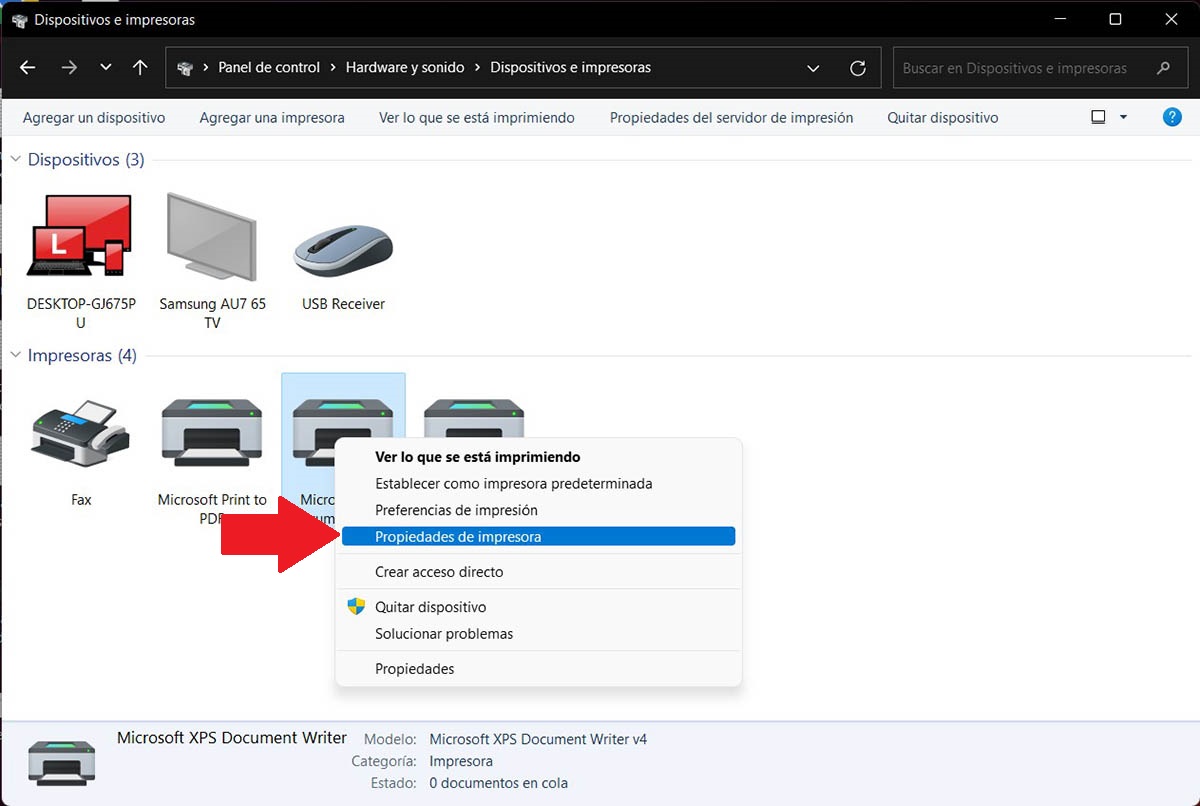Image resolution: width=1200 pixels, height=806 pixels.
Task: Click Quitar dispositivo in the toolbar
Action: point(943,118)
